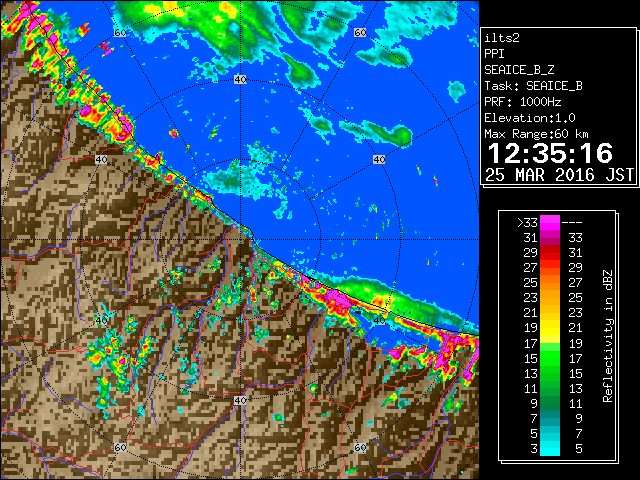The height and width of the screenshot is (480, 640).
Task: Select the 'PPI' scan type text
Action: point(494,54)
